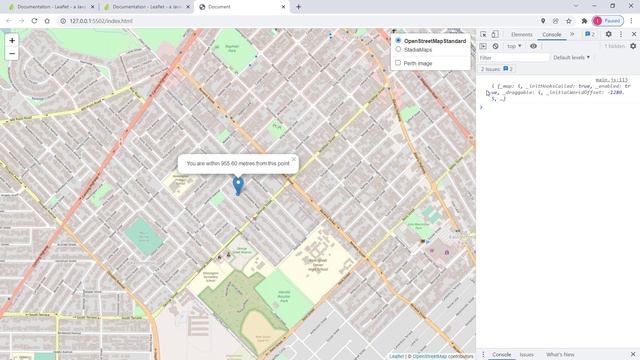Open the drawer three-dot menu
640x360 pixels.
[483, 354]
